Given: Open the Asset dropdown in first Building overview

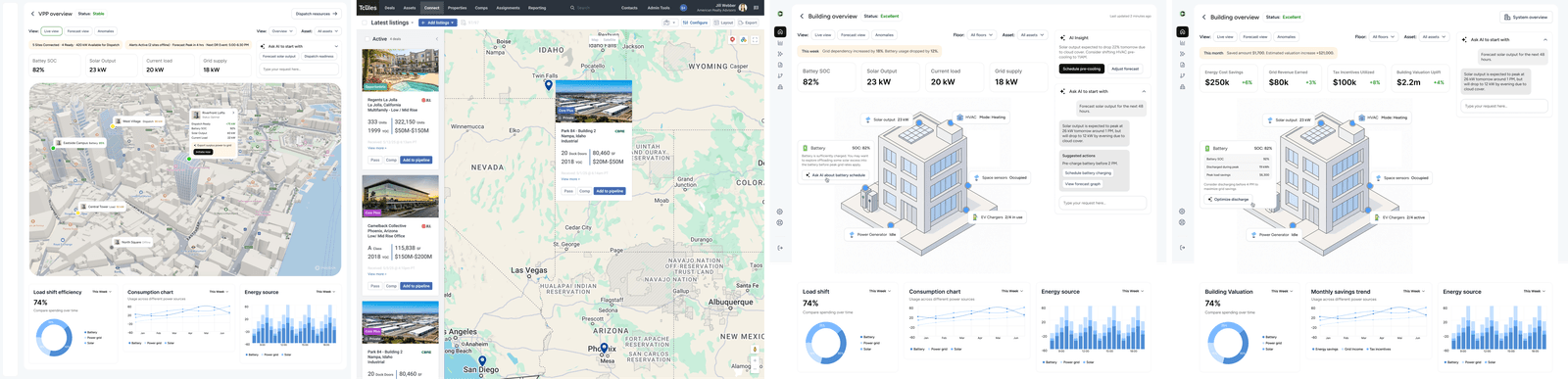Looking at the screenshot, I should click(x=1032, y=34).
